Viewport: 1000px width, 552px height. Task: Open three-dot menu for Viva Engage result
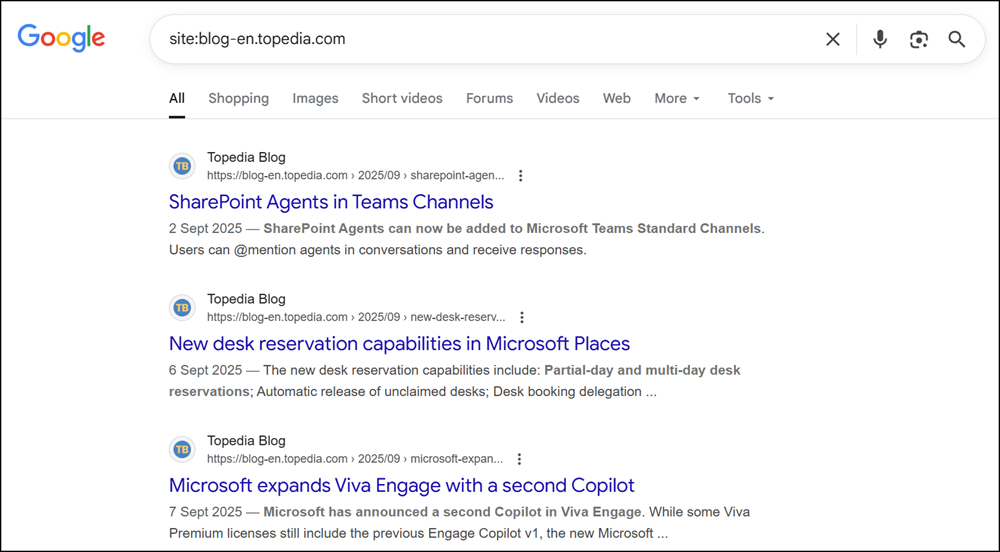point(519,460)
